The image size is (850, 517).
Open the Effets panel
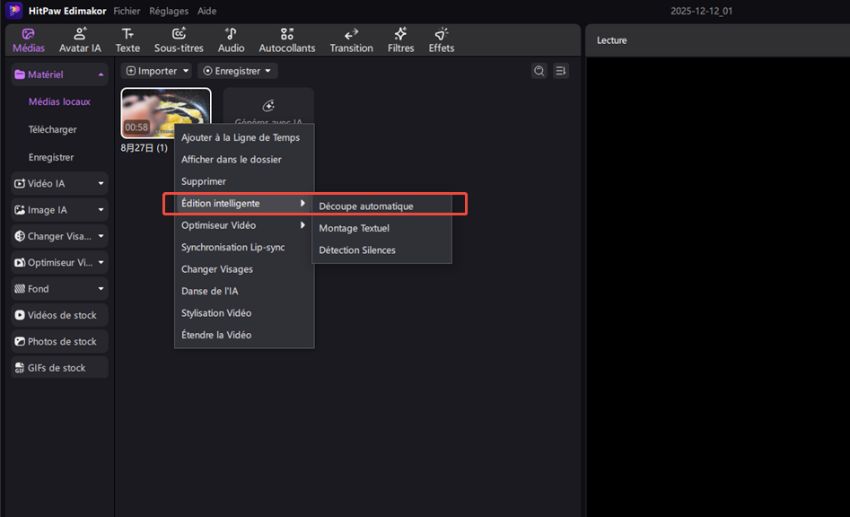pyautogui.click(x=441, y=40)
